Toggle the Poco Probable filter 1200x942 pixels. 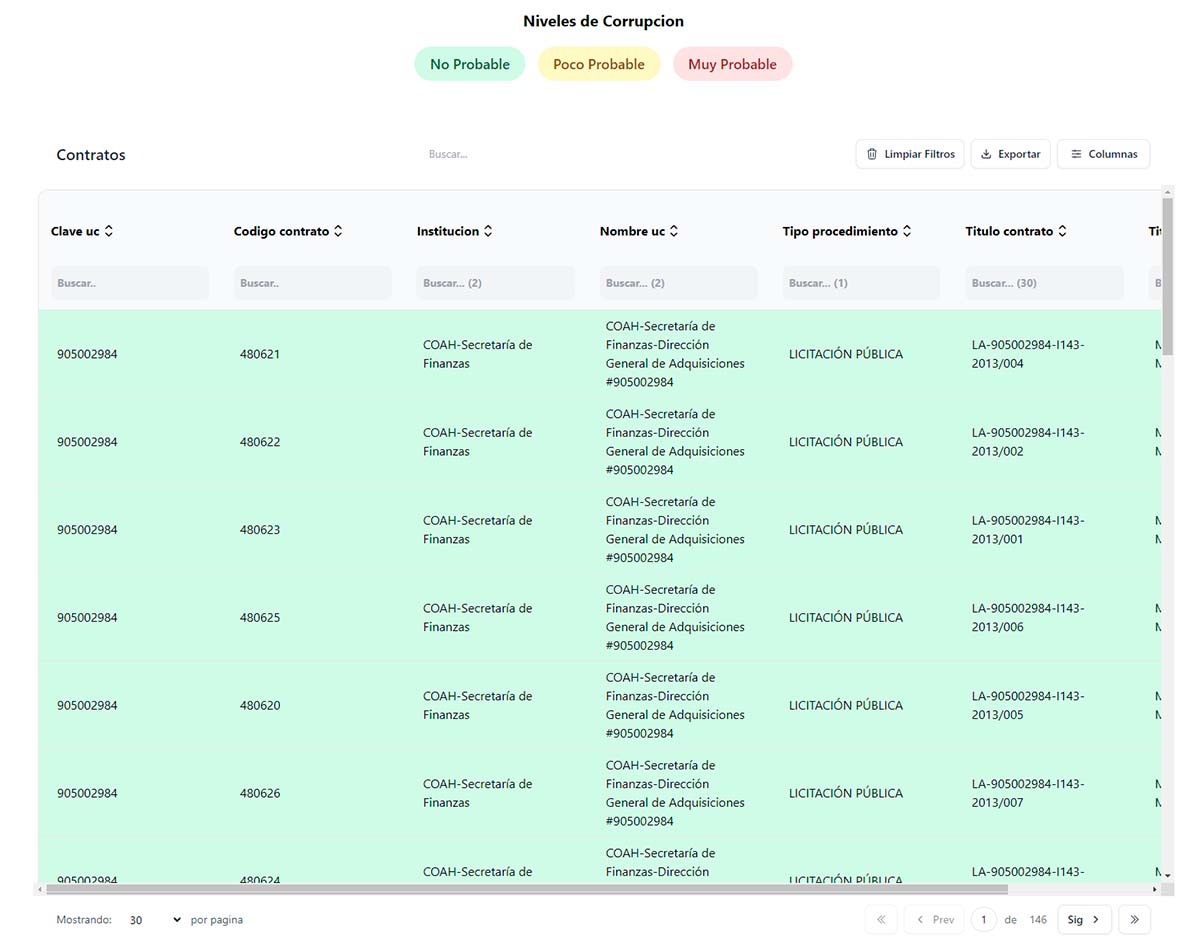[598, 64]
